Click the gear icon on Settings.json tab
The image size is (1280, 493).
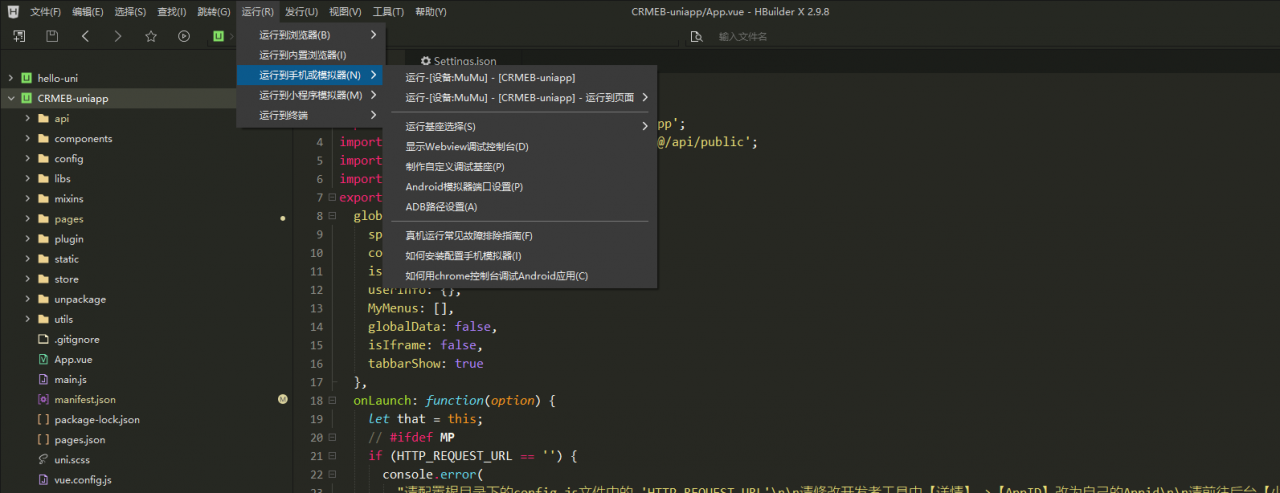coord(425,61)
